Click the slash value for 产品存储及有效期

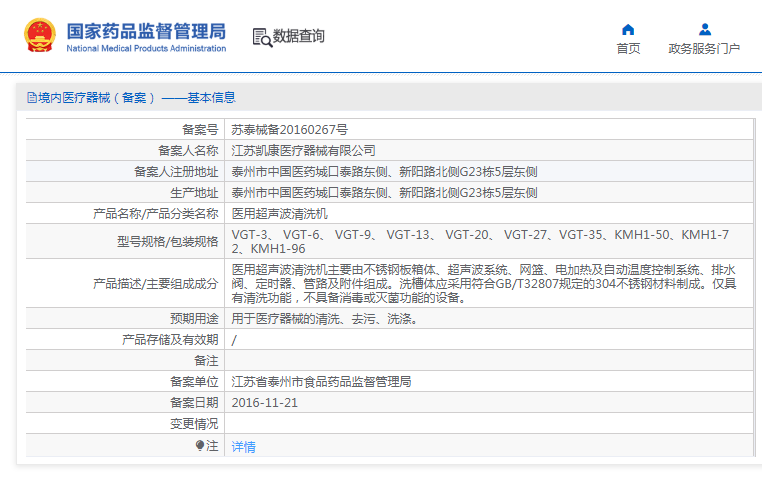tap(234, 340)
